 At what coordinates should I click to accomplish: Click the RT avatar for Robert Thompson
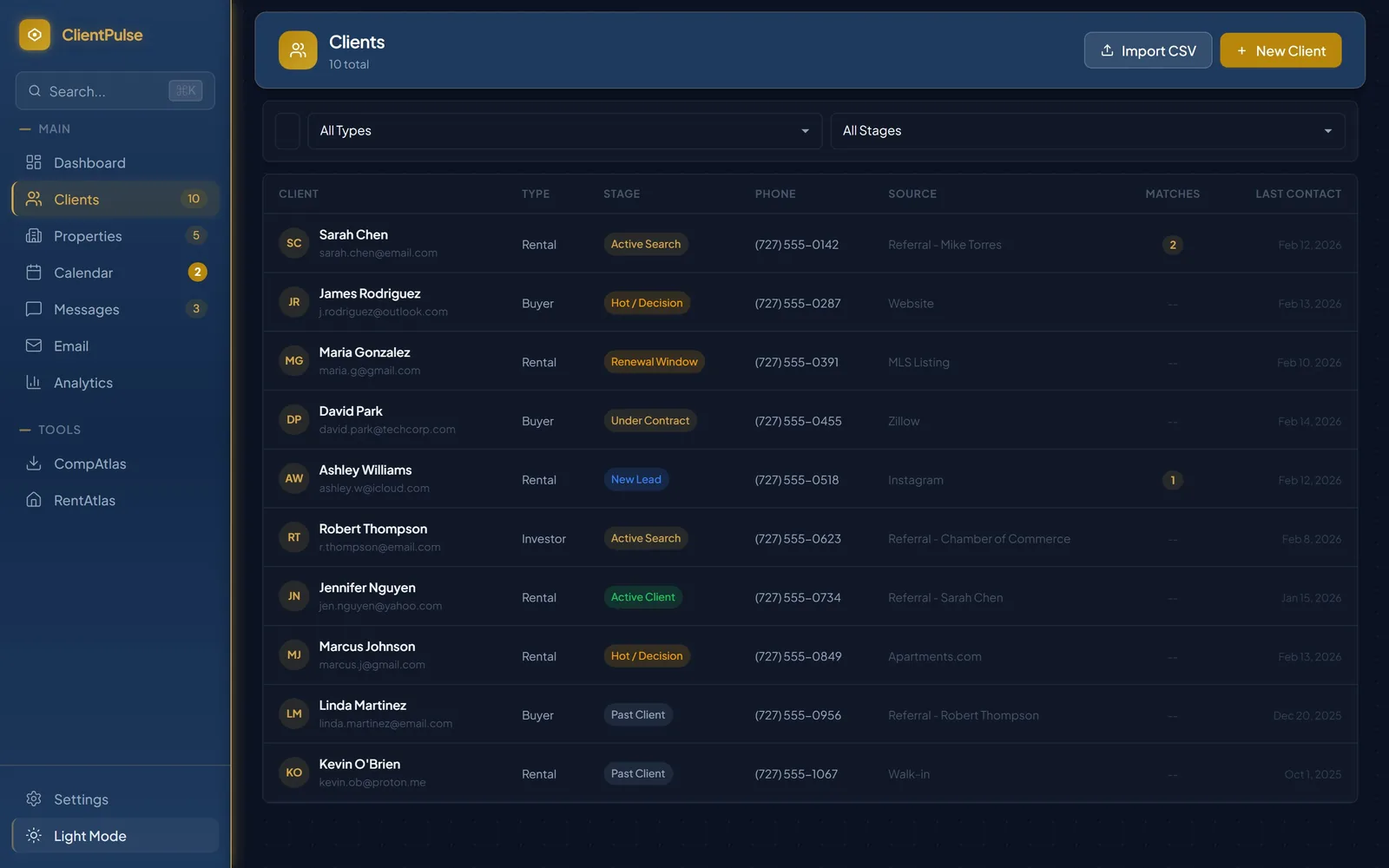pyautogui.click(x=294, y=537)
